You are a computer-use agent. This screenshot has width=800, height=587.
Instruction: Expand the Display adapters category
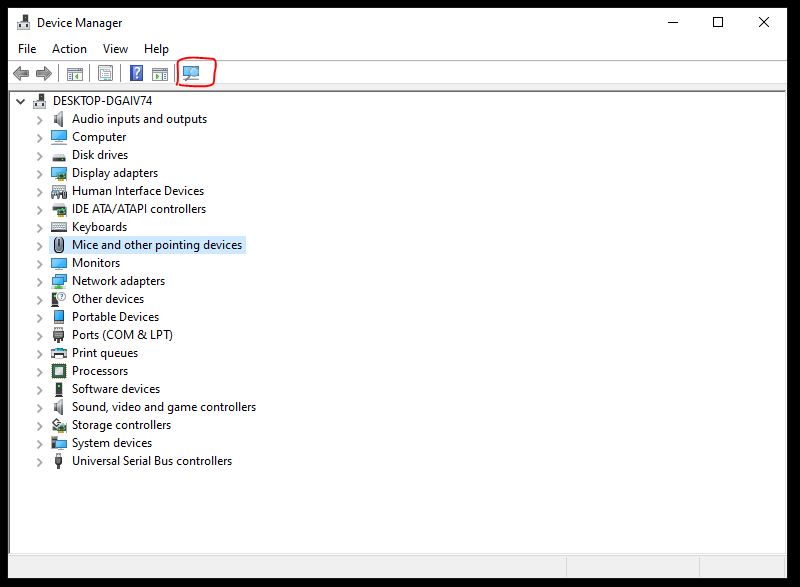tap(39, 174)
